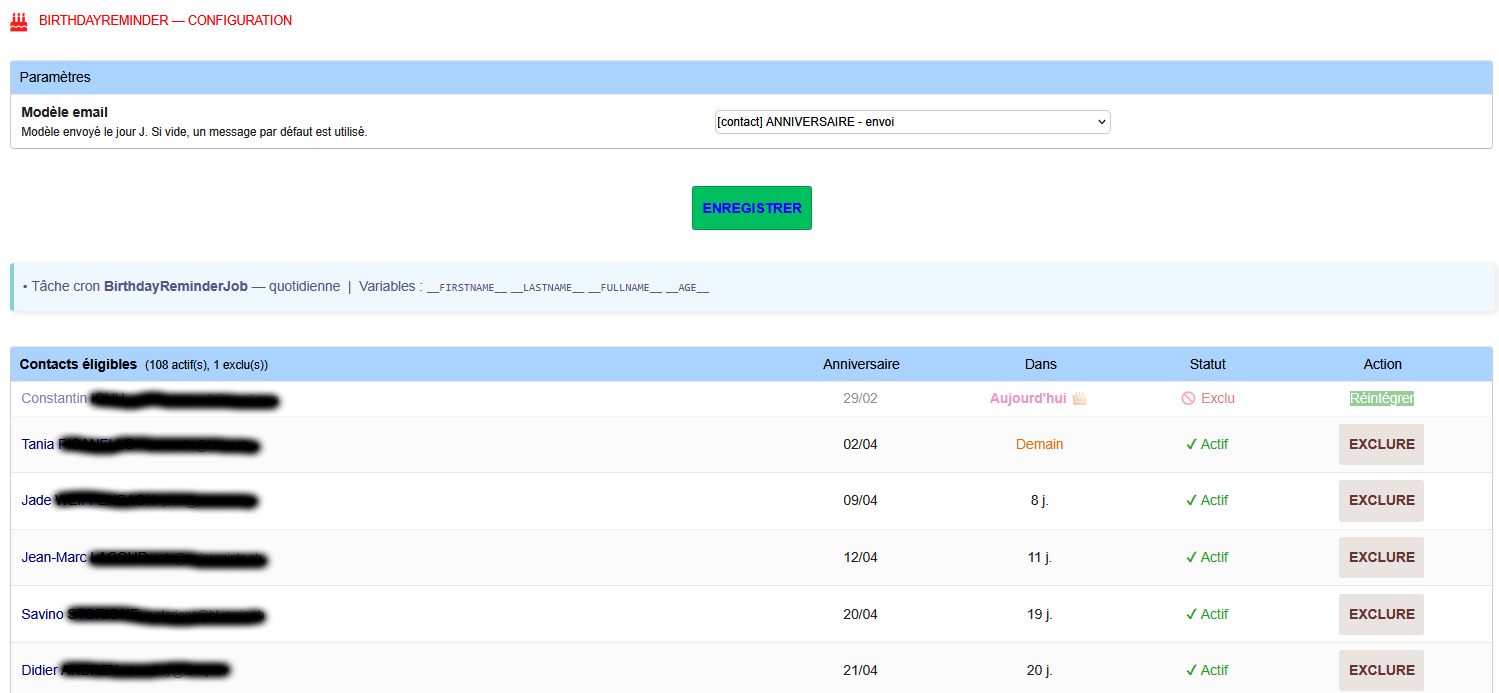Click the Anniversaire column header
1499x693 pixels.
tap(860, 364)
